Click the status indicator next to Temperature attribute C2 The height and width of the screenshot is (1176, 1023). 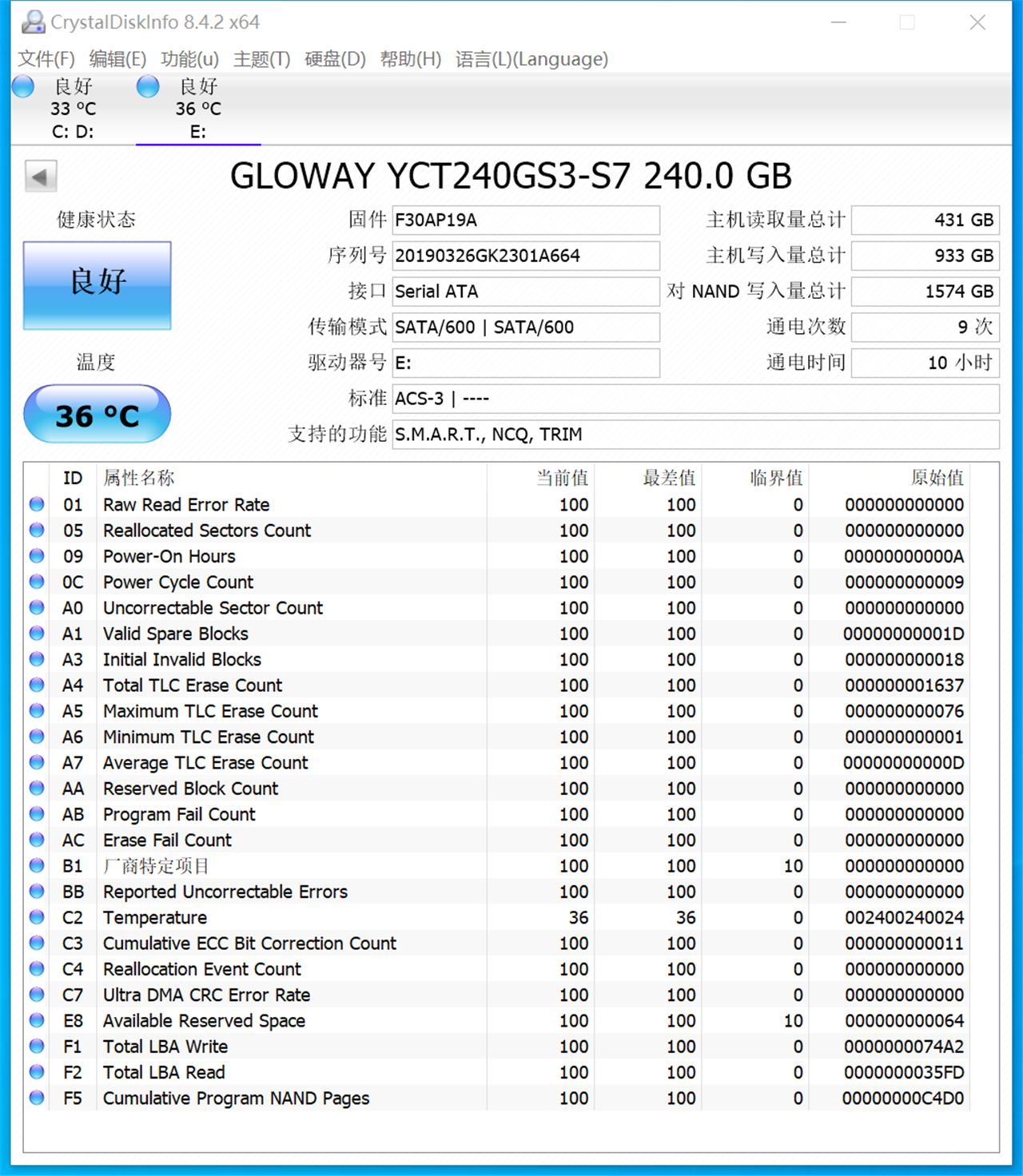(35, 917)
